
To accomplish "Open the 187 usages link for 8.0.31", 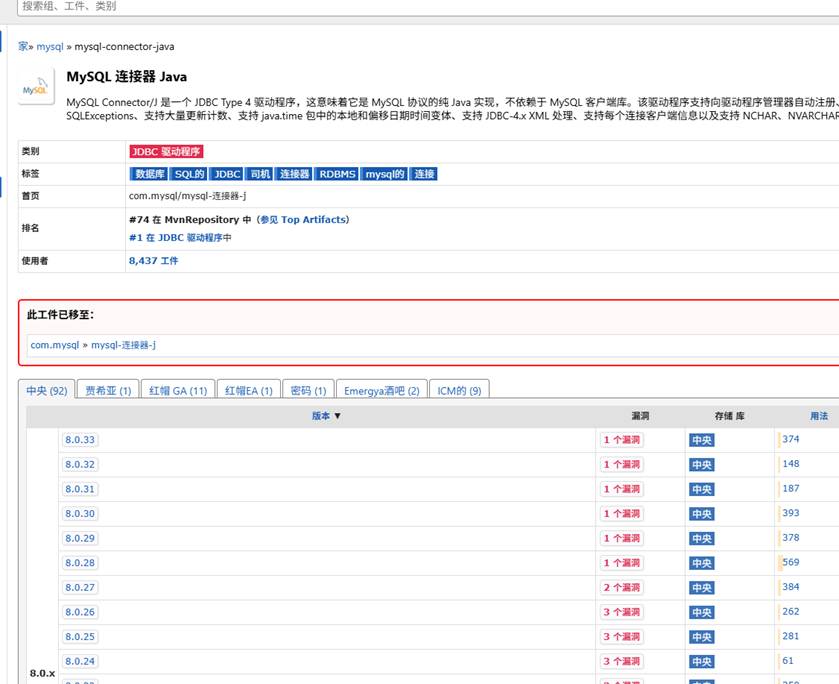I will pos(790,489).
